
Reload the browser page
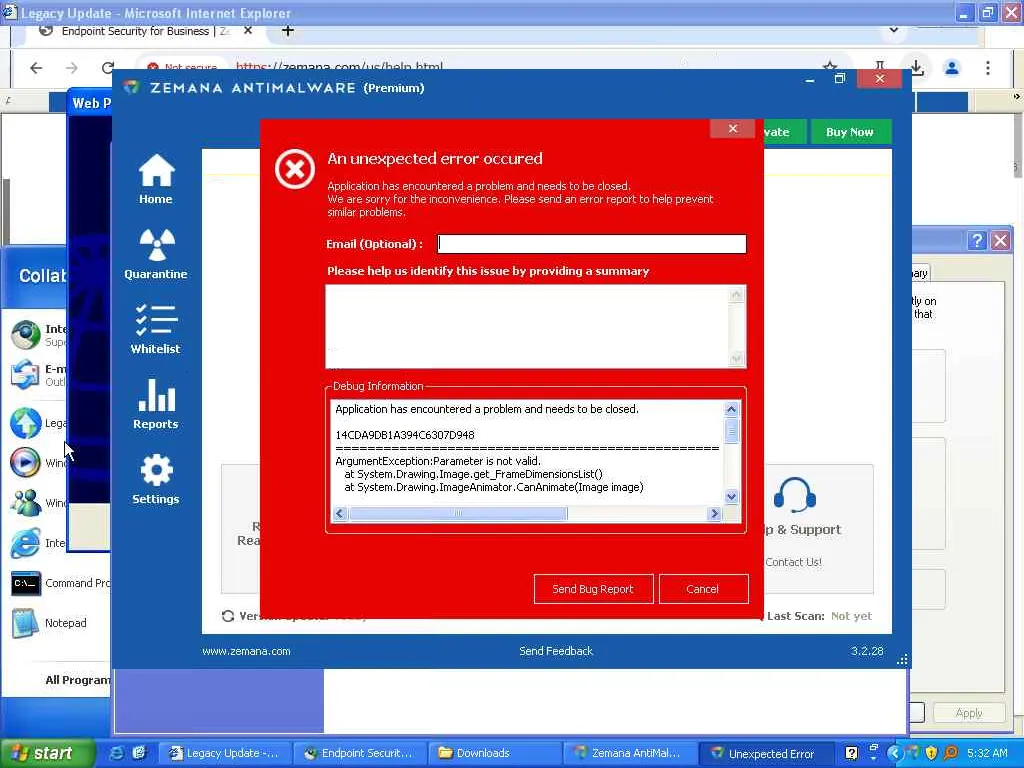[x=108, y=67]
